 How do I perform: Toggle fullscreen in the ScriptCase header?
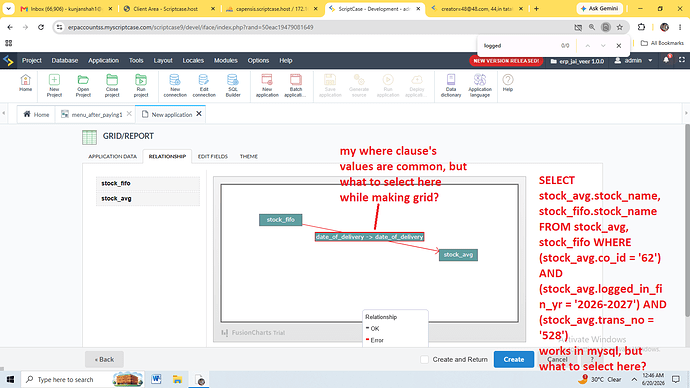pyautogui.click(x=682, y=60)
